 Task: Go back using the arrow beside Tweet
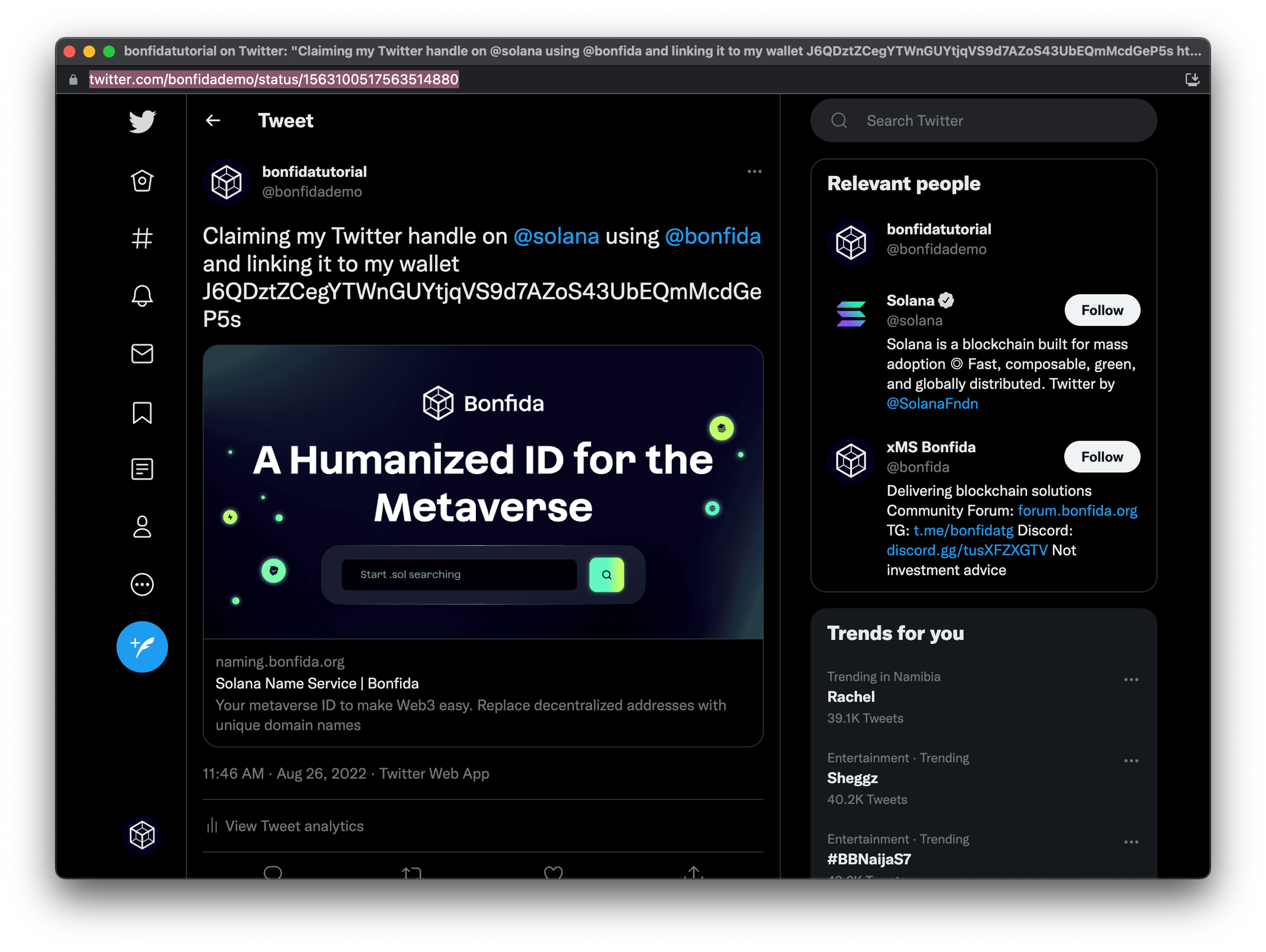tap(213, 120)
